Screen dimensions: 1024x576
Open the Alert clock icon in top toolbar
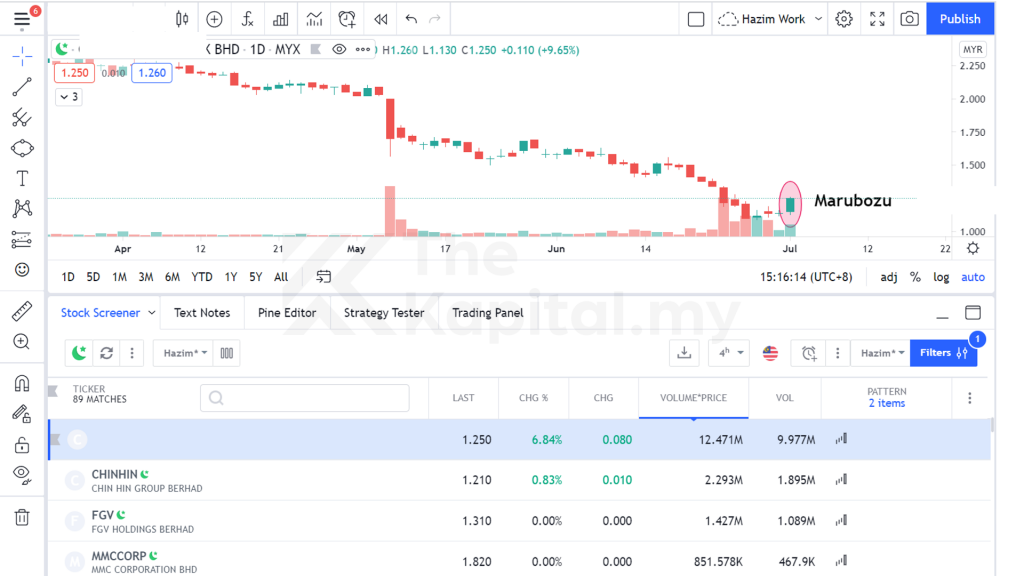pyautogui.click(x=347, y=19)
